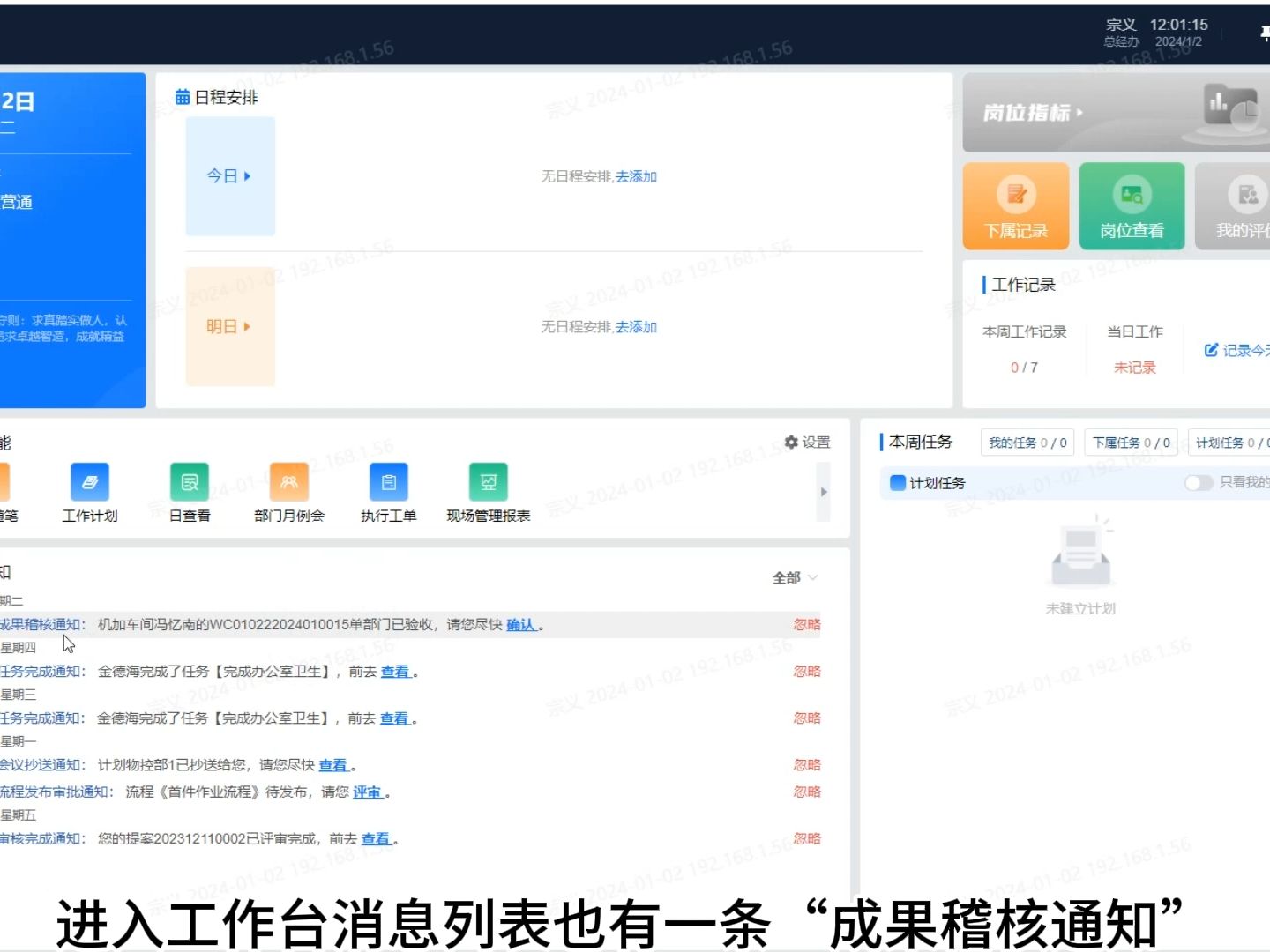Click the green 岗位查看 icon

point(1132,205)
